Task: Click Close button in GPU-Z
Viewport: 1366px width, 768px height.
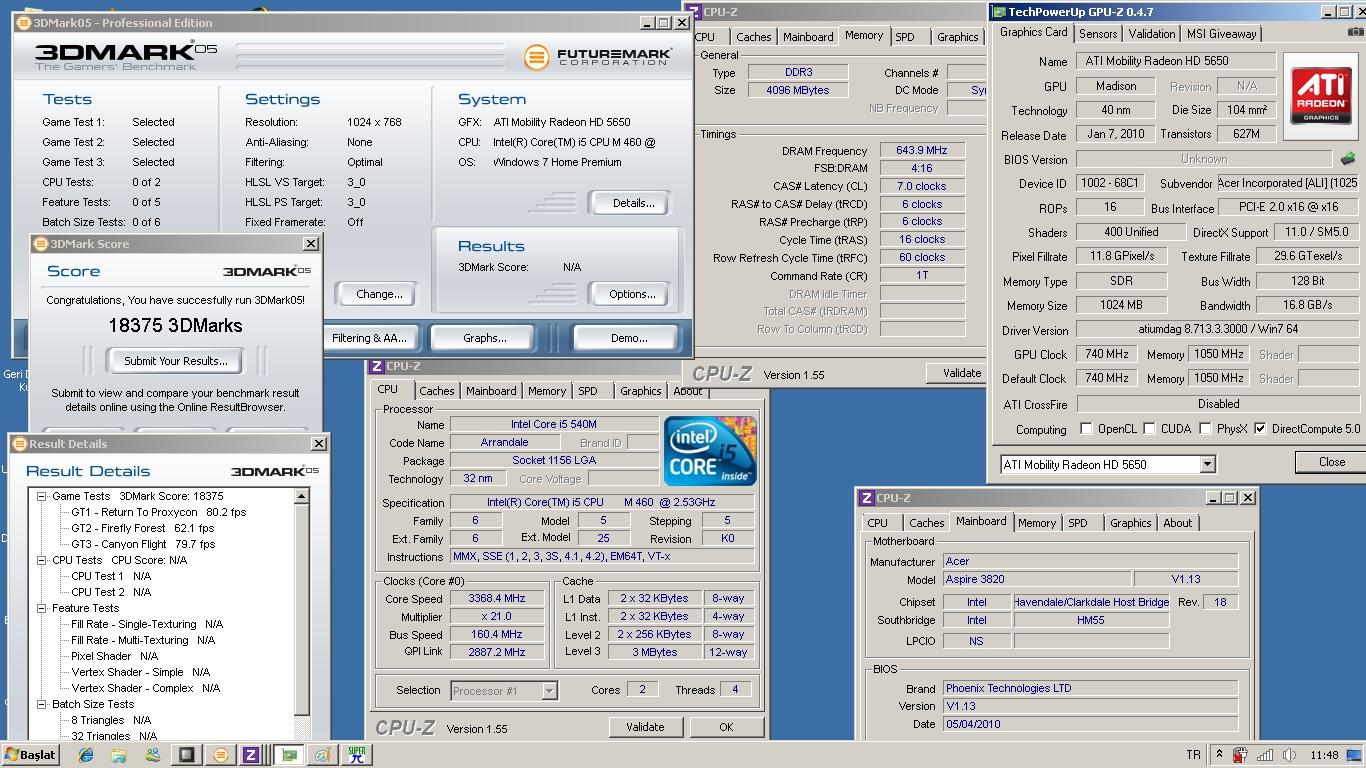Action: pyautogui.click(x=1330, y=462)
